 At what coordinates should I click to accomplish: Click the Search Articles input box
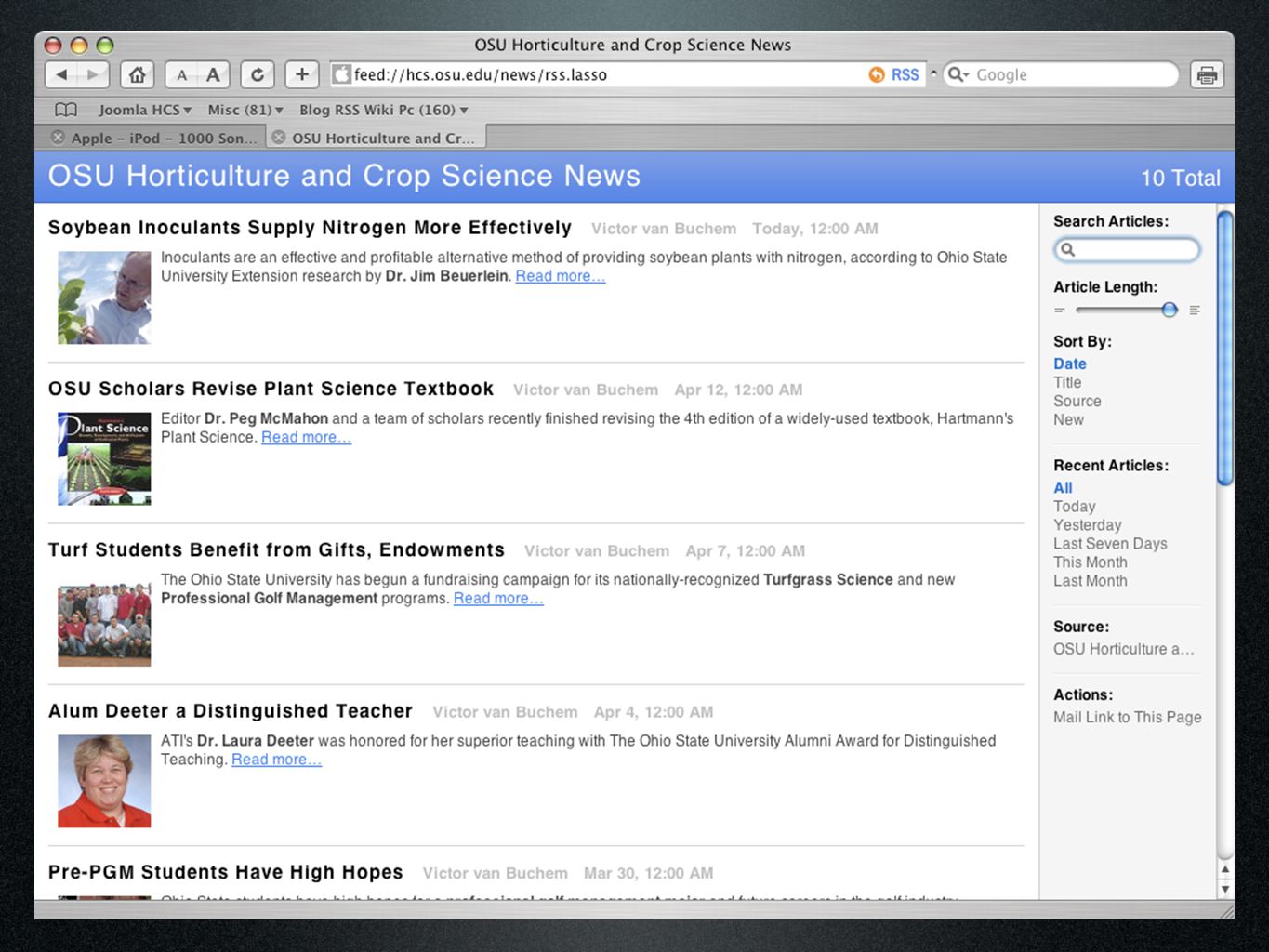(1127, 249)
